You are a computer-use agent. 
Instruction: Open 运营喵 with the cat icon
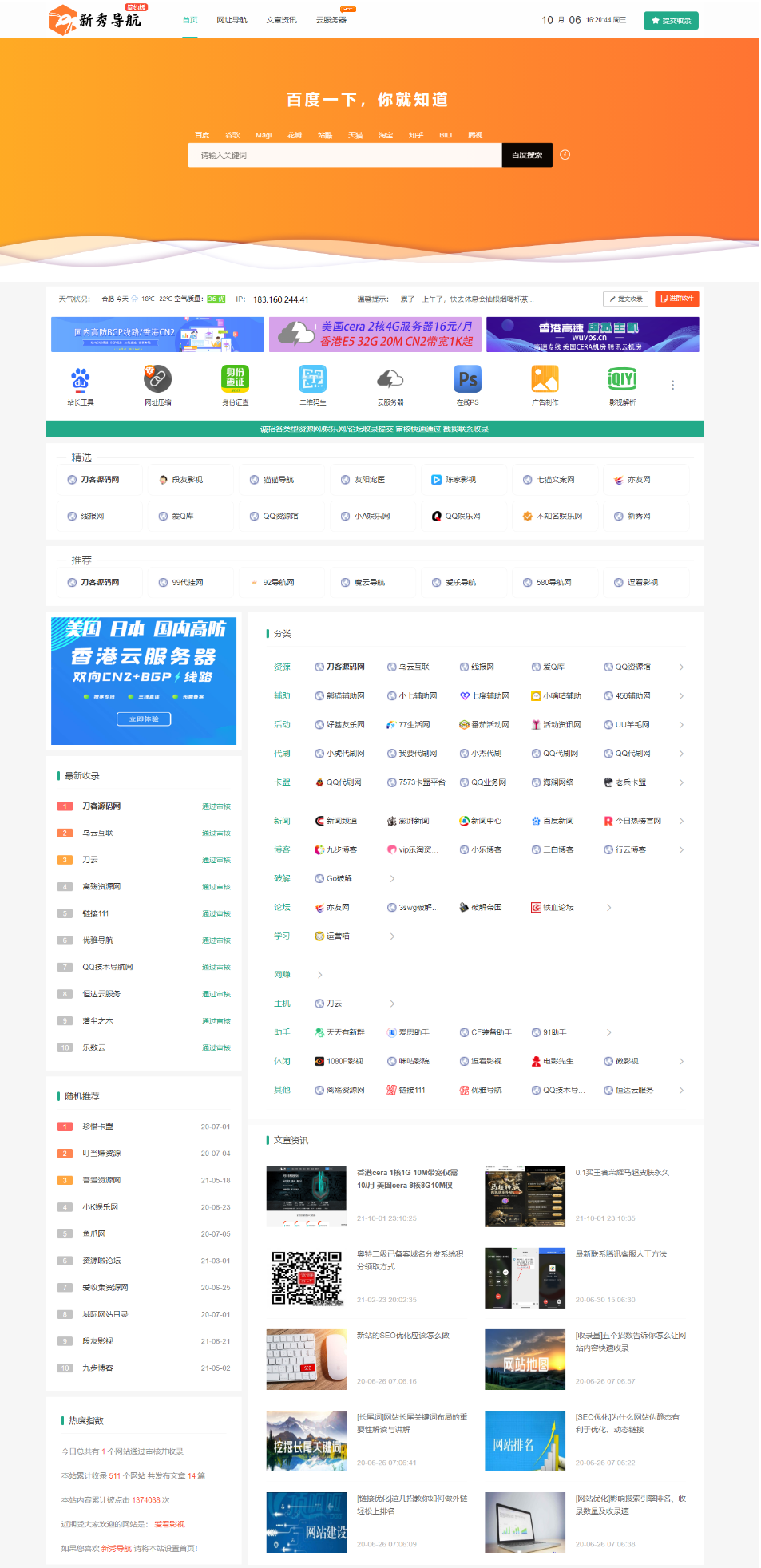point(332,936)
